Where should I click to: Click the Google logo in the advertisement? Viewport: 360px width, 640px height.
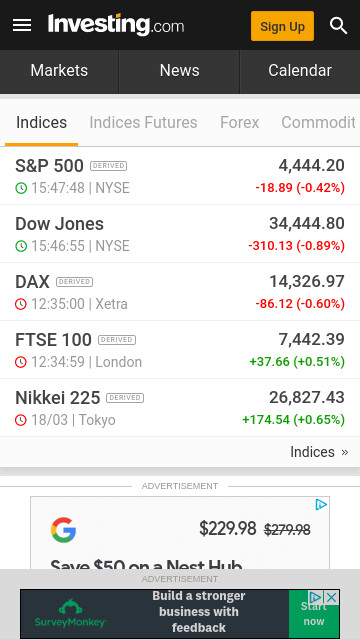[63, 530]
